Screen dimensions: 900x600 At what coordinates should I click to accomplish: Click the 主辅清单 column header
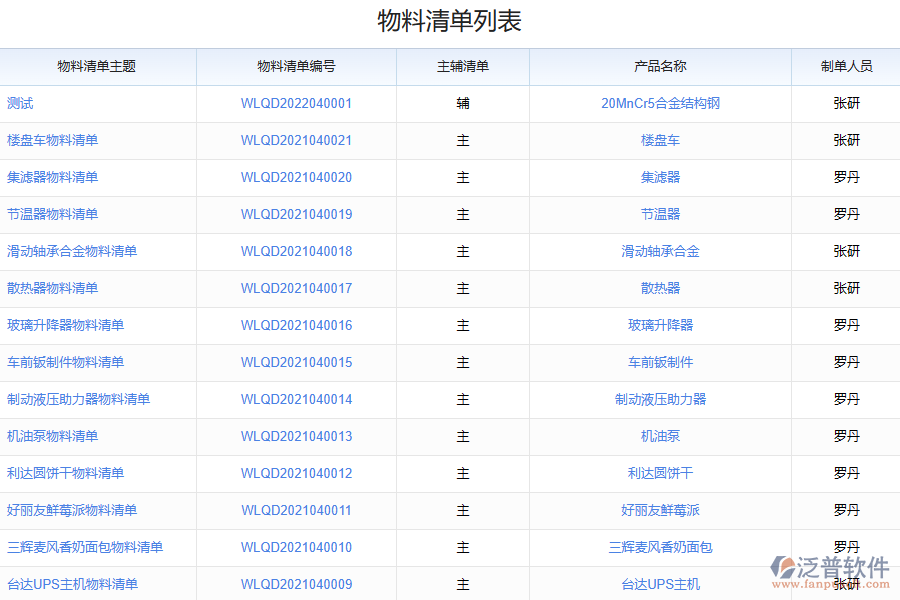tap(462, 66)
